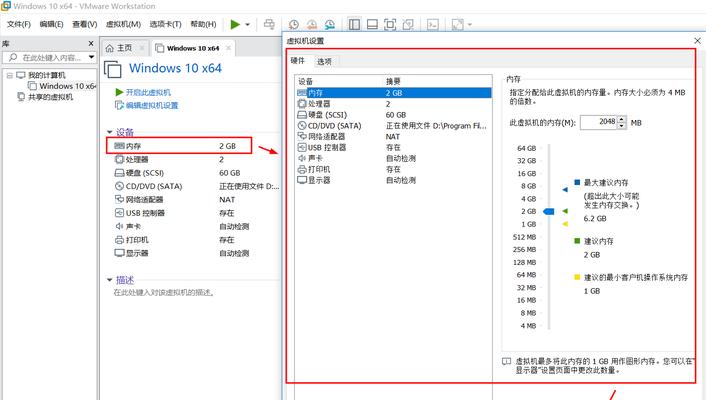Toggle the thumbnail bar view icon

(372, 24)
